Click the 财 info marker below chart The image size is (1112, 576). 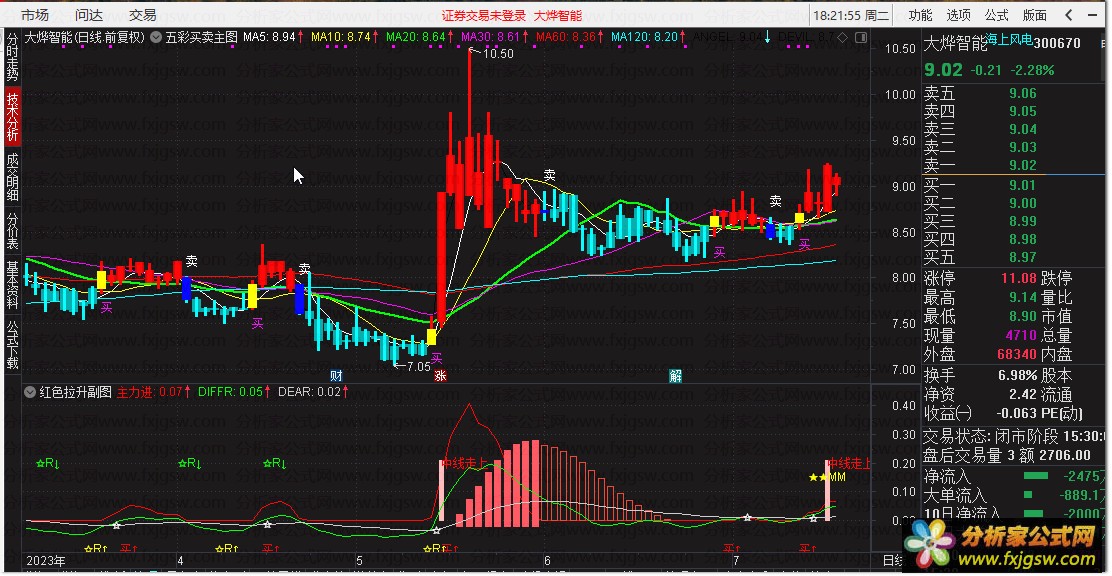tap(336, 375)
